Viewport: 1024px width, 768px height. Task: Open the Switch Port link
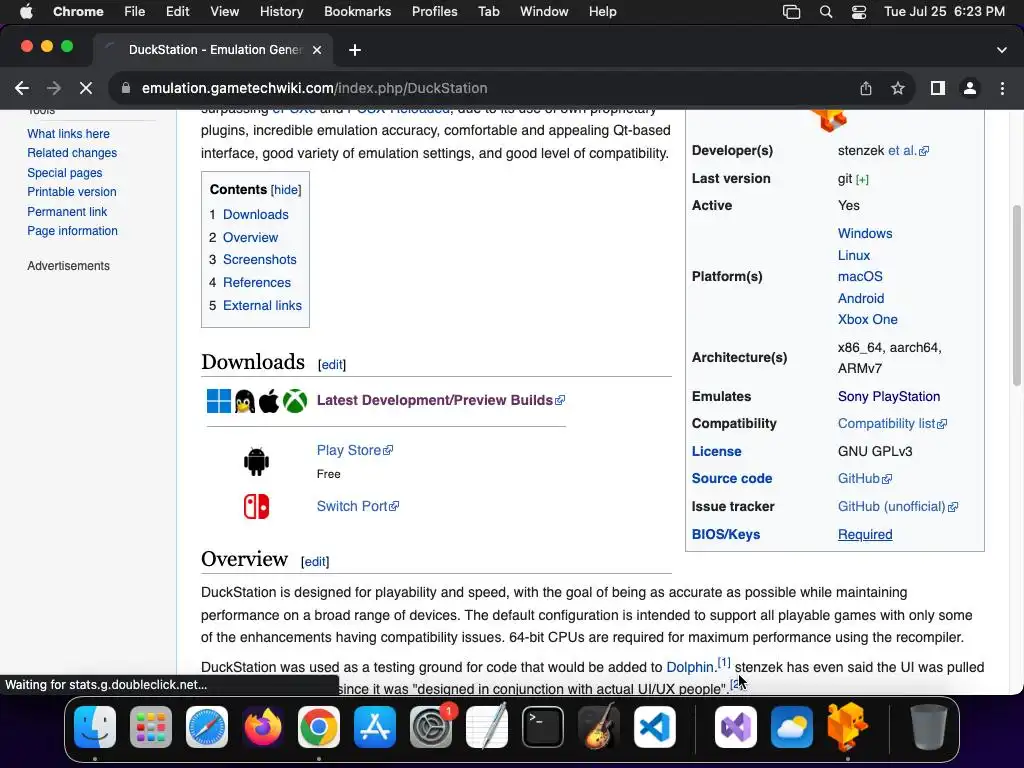(x=358, y=506)
